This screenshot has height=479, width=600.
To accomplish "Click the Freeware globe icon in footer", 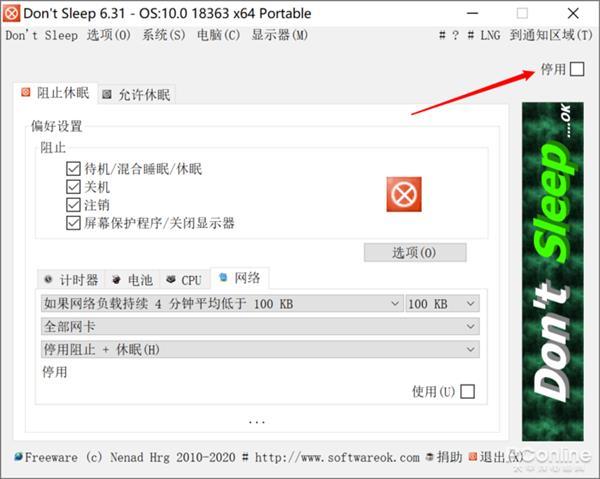I will point(18,457).
